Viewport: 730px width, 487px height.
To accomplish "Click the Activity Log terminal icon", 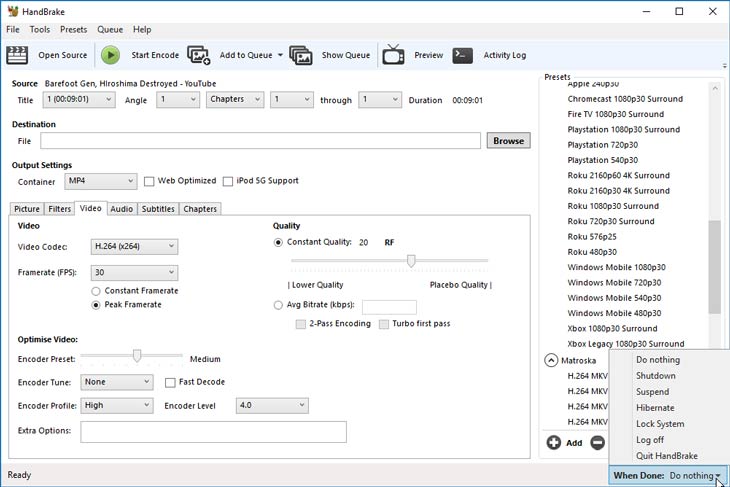I will pos(463,55).
